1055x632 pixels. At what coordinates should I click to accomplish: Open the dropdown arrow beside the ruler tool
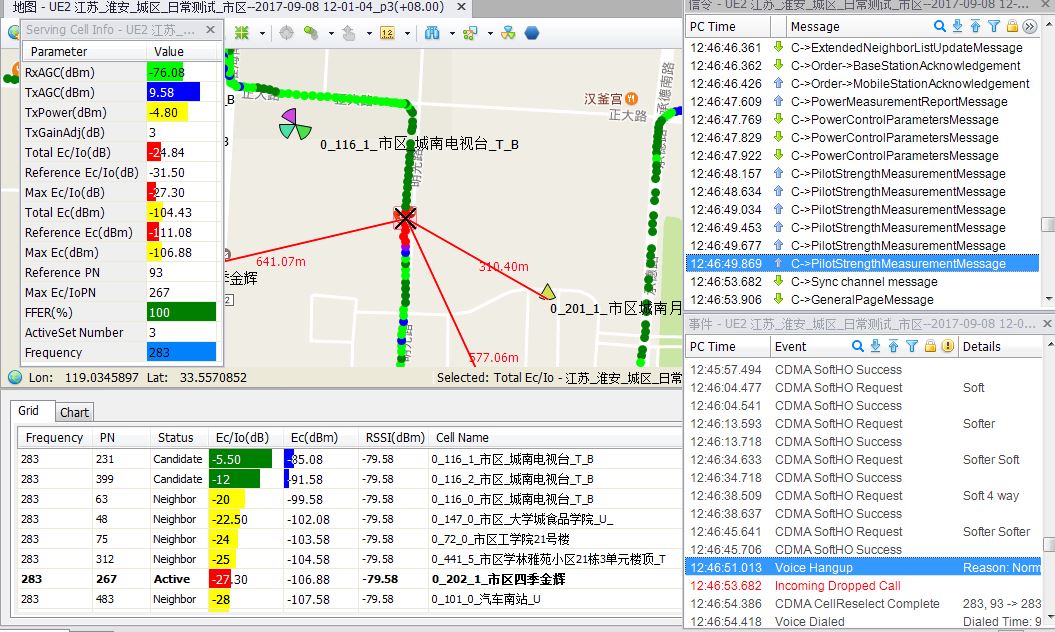pyautogui.click(x=406, y=33)
